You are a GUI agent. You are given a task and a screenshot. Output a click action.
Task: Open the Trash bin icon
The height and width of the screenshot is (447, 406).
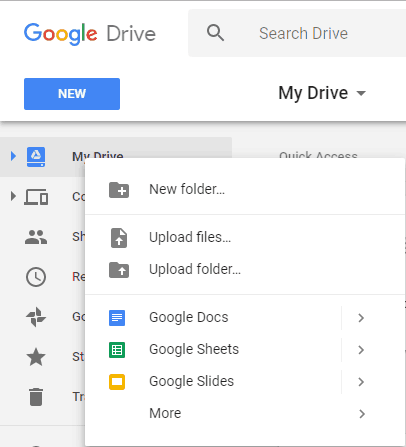[x=36, y=397]
